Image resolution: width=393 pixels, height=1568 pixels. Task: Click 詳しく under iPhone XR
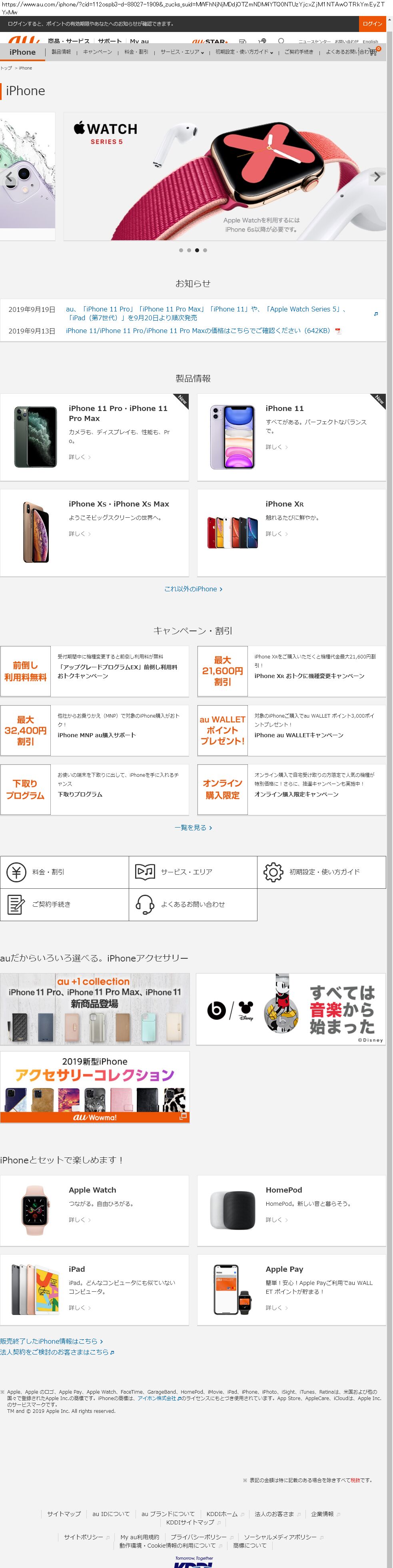[276, 534]
